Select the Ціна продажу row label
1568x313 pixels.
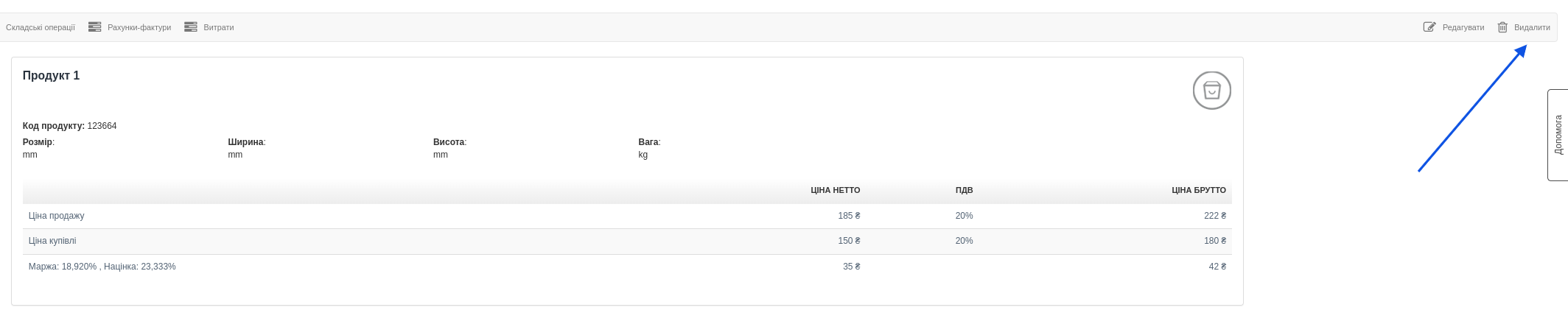56,216
